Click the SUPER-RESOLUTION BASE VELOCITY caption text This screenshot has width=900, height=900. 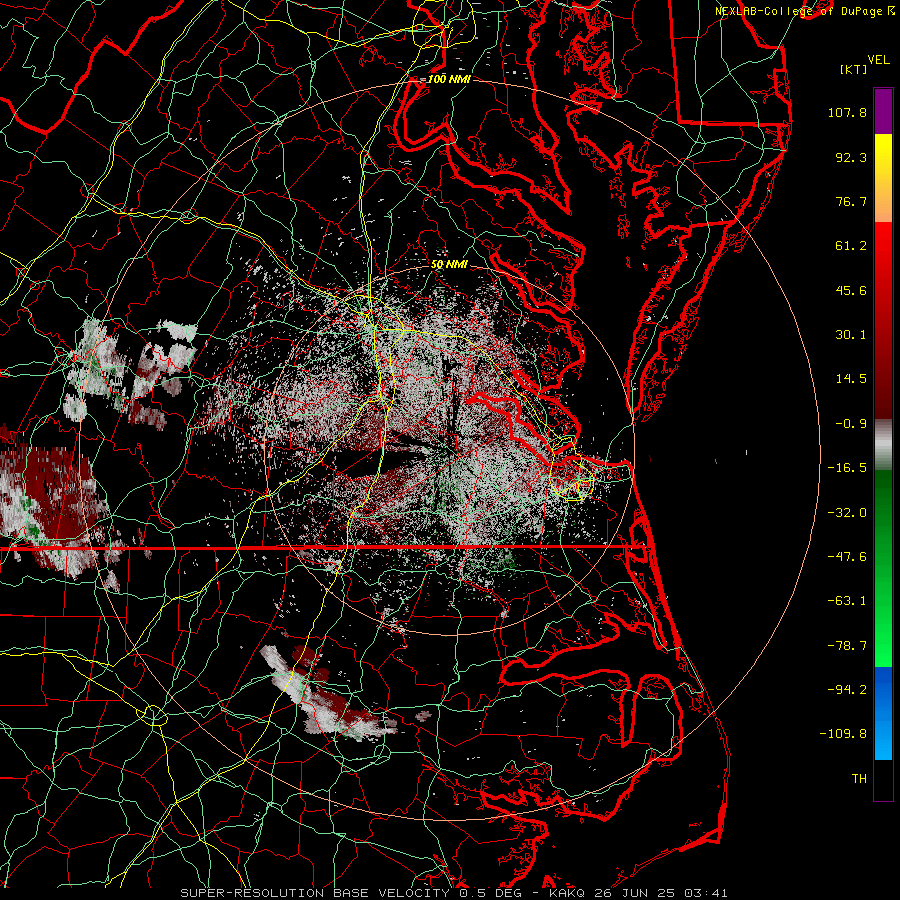(315, 893)
